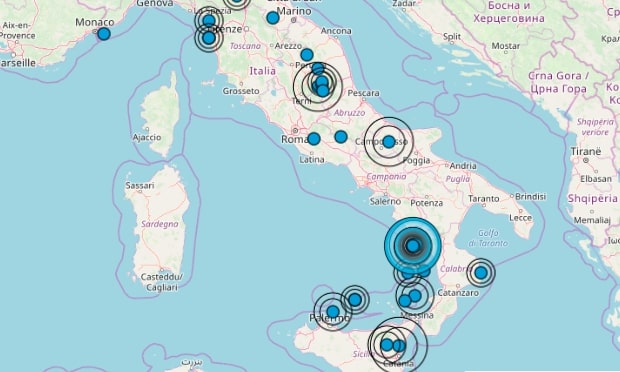Select the Ajaccio label on Corsica
Screen dimensions: 620x372
click(147, 137)
